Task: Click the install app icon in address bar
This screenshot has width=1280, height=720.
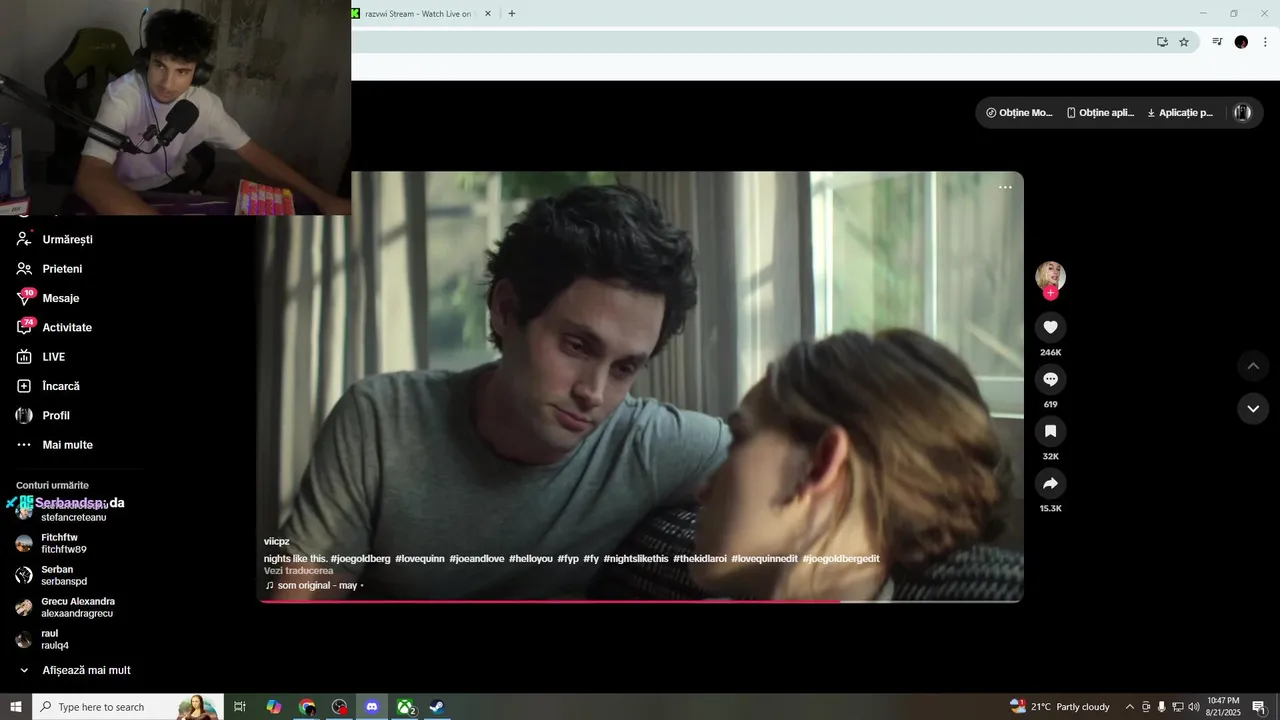Action: [1162, 42]
